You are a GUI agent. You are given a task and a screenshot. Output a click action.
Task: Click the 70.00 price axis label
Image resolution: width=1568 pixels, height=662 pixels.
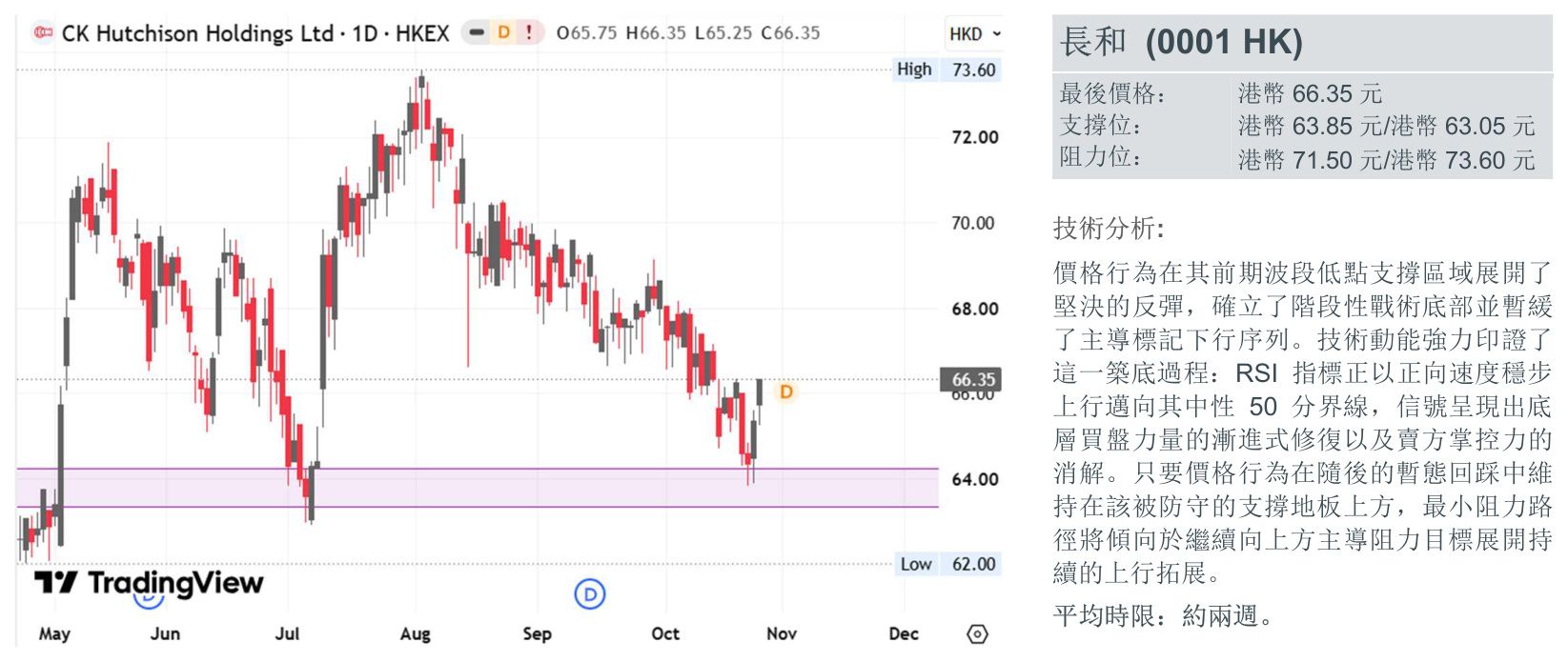(973, 223)
